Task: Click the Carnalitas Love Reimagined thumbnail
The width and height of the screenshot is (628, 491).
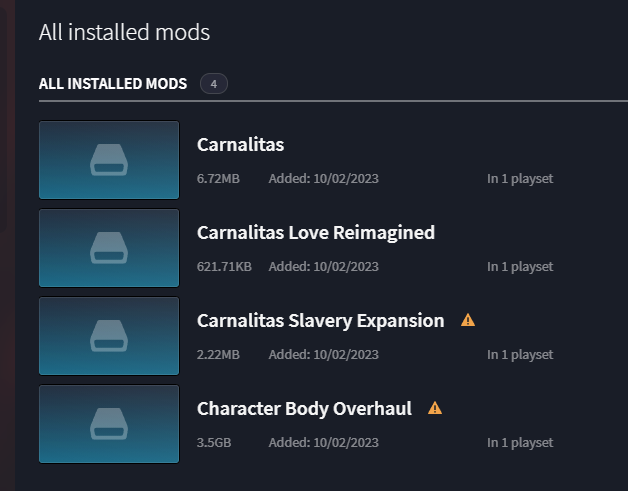Action: pos(109,248)
